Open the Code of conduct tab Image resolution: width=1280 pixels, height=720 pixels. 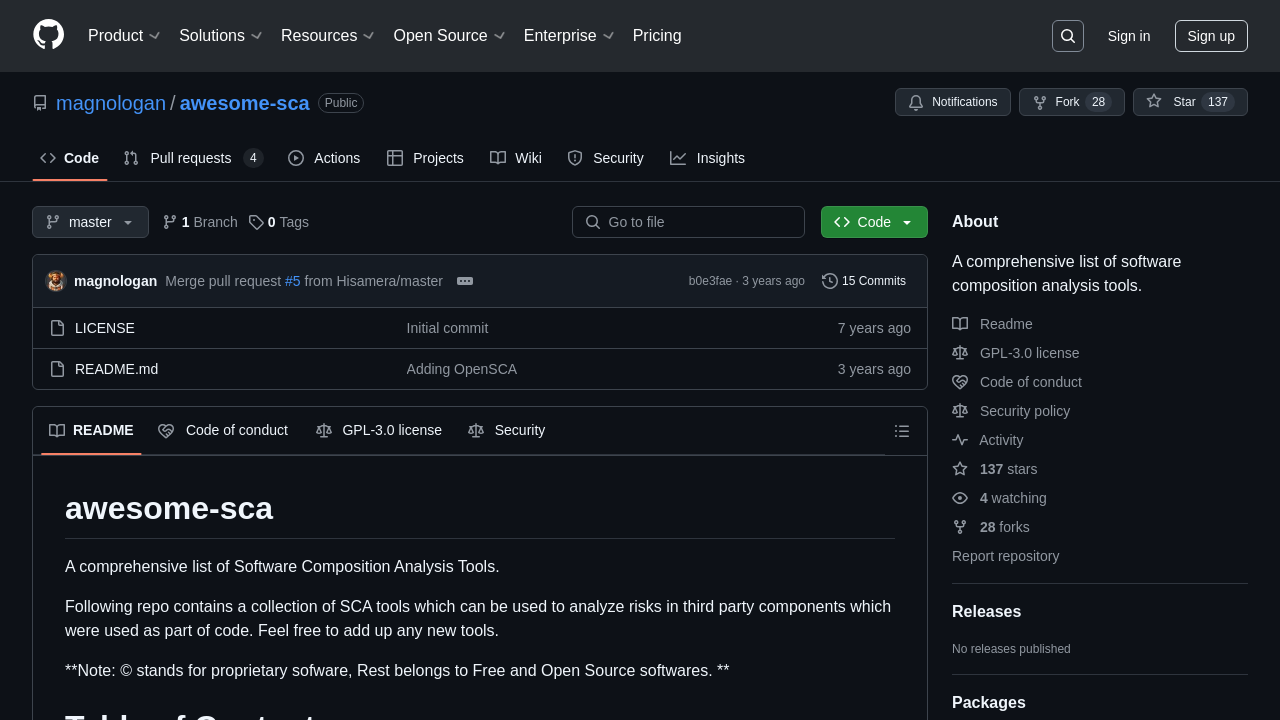point(224,430)
